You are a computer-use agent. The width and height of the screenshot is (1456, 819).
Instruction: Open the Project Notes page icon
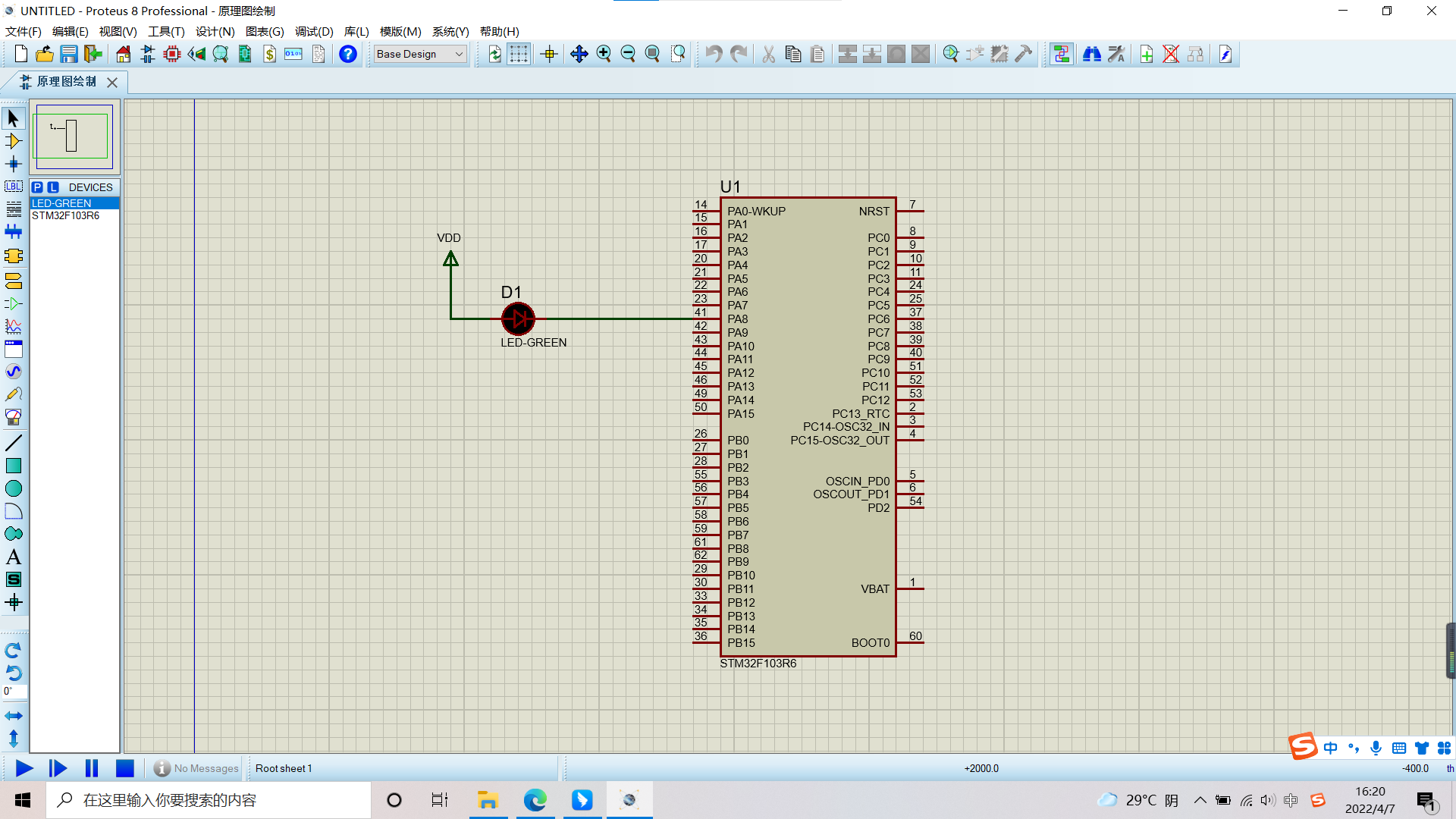[x=318, y=54]
